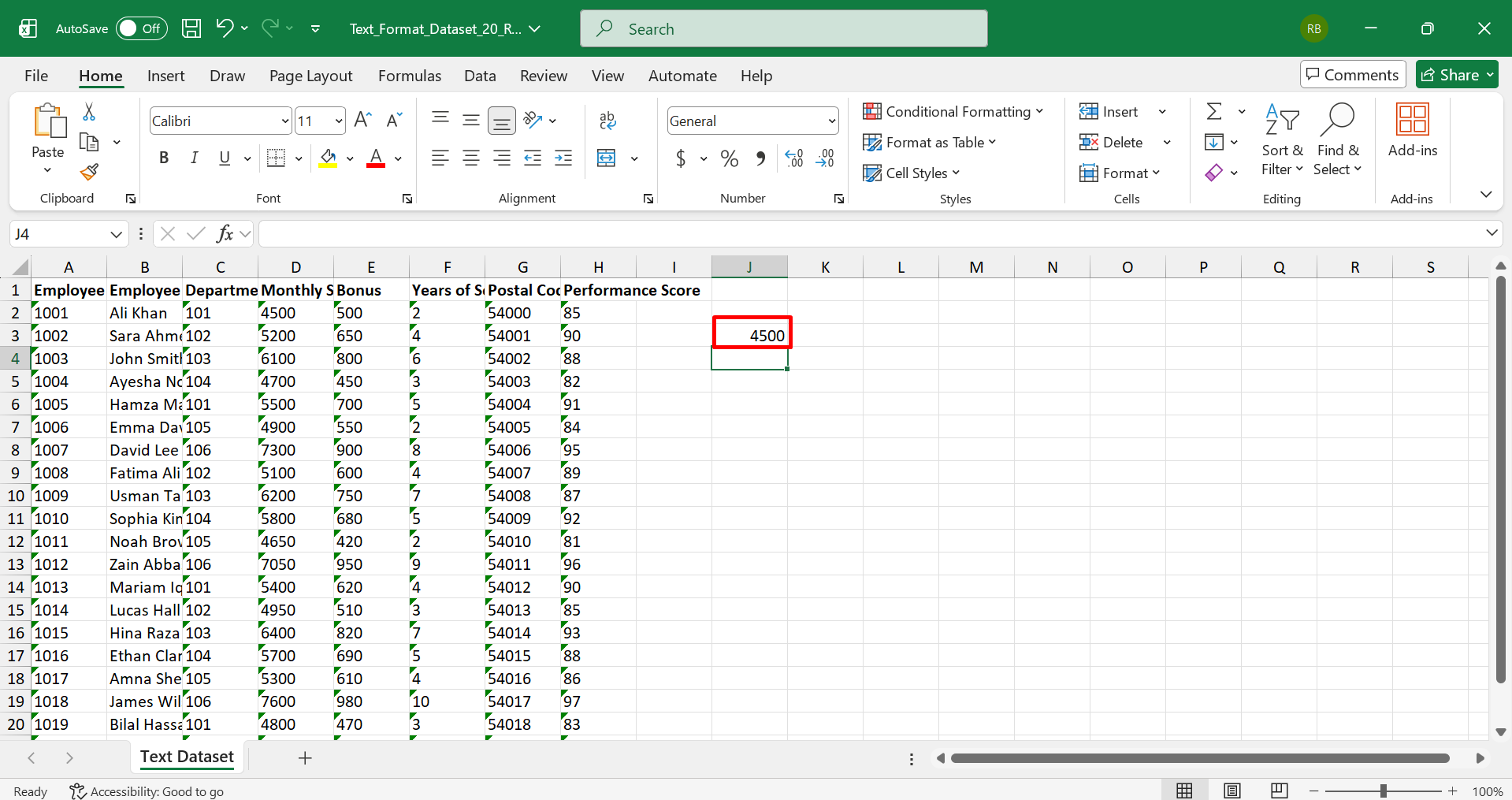The height and width of the screenshot is (800, 1512).
Task: Expand Conditional Formatting menu
Action: click(x=953, y=111)
